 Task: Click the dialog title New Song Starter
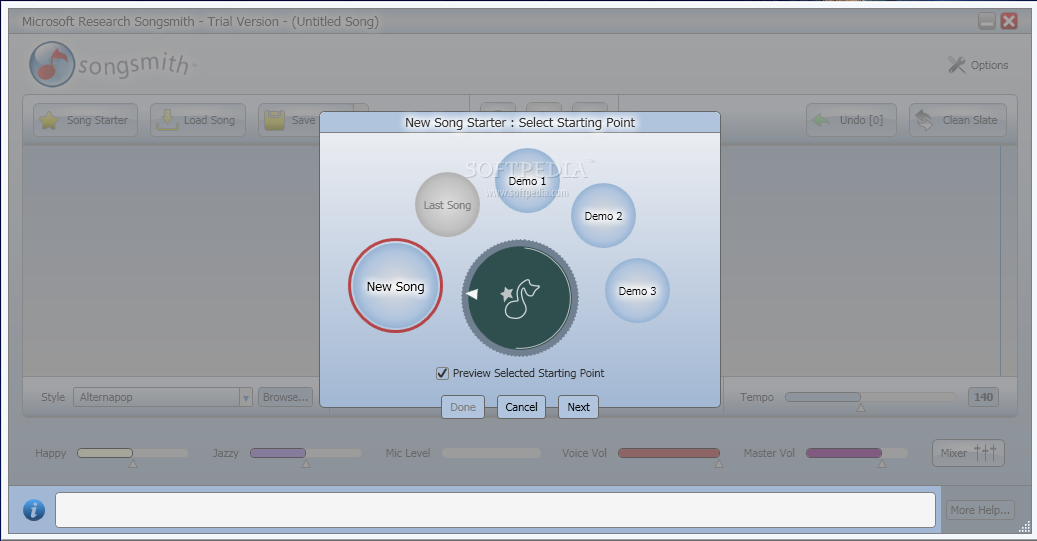(x=520, y=122)
